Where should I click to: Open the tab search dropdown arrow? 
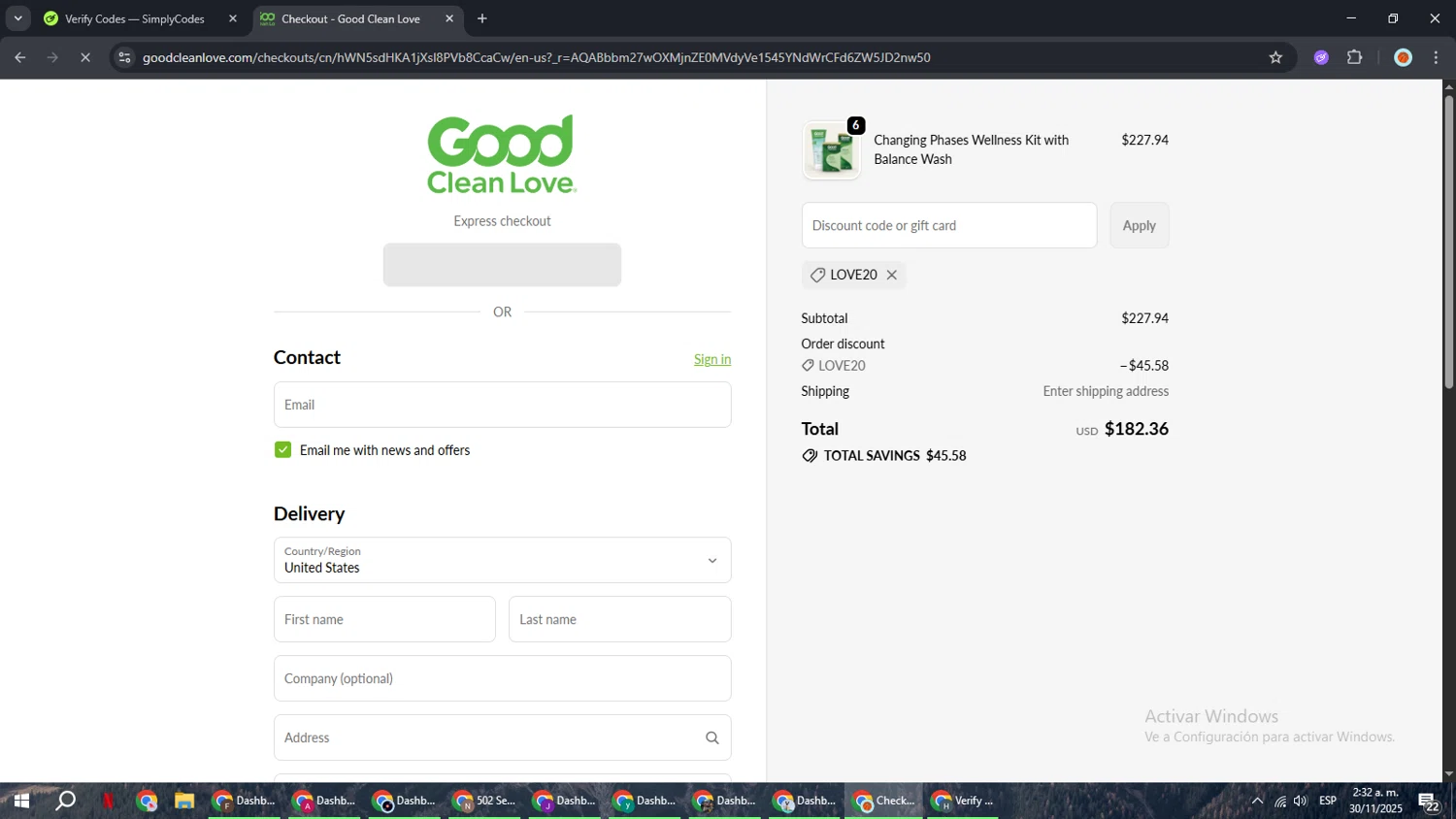[x=17, y=18]
